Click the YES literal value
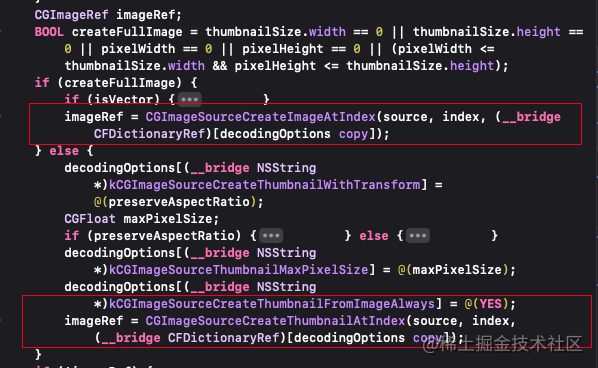This screenshot has width=598, height=368. pyautogui.click(x=490, y=304)
